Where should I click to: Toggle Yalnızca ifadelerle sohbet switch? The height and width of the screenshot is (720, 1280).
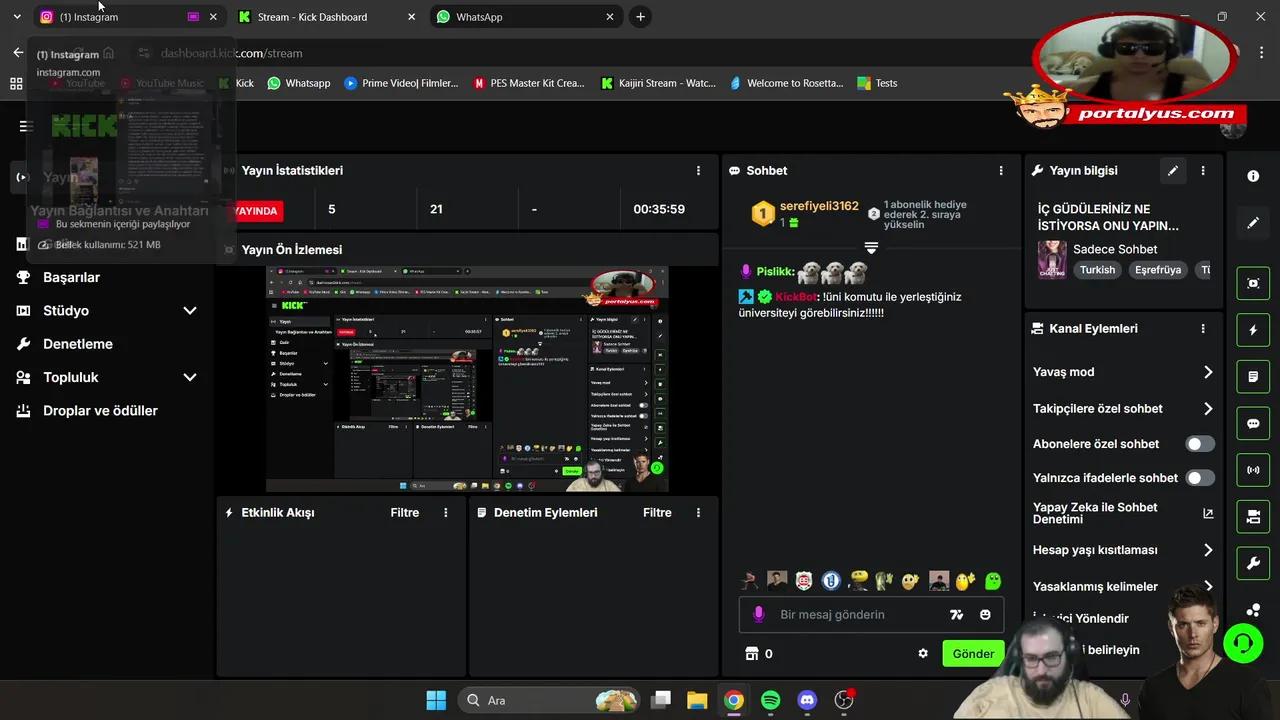pyautogui.click(x=1200, y=478)
